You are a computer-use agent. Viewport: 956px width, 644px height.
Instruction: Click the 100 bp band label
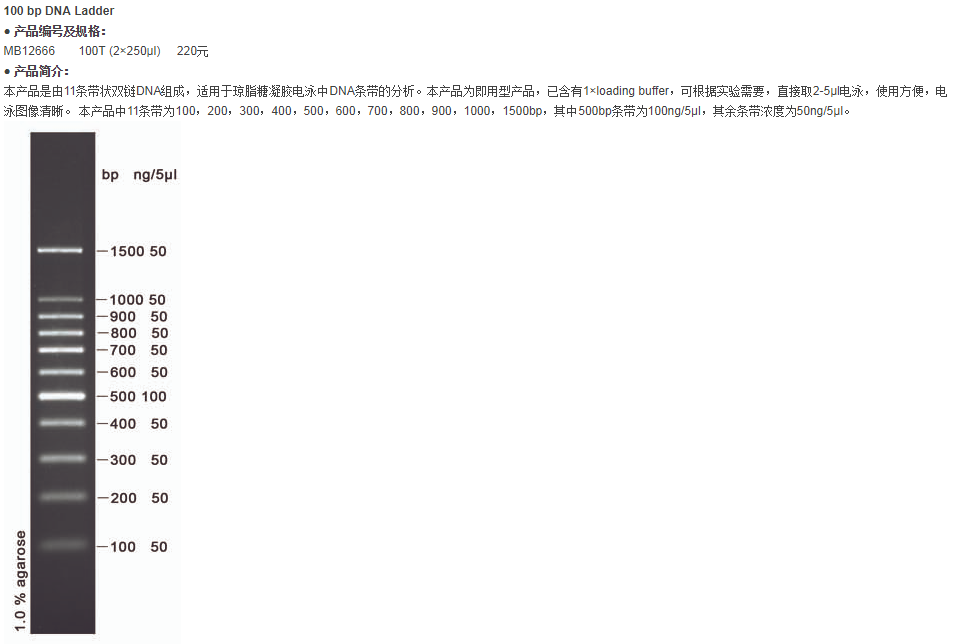(x=123, y=547)
